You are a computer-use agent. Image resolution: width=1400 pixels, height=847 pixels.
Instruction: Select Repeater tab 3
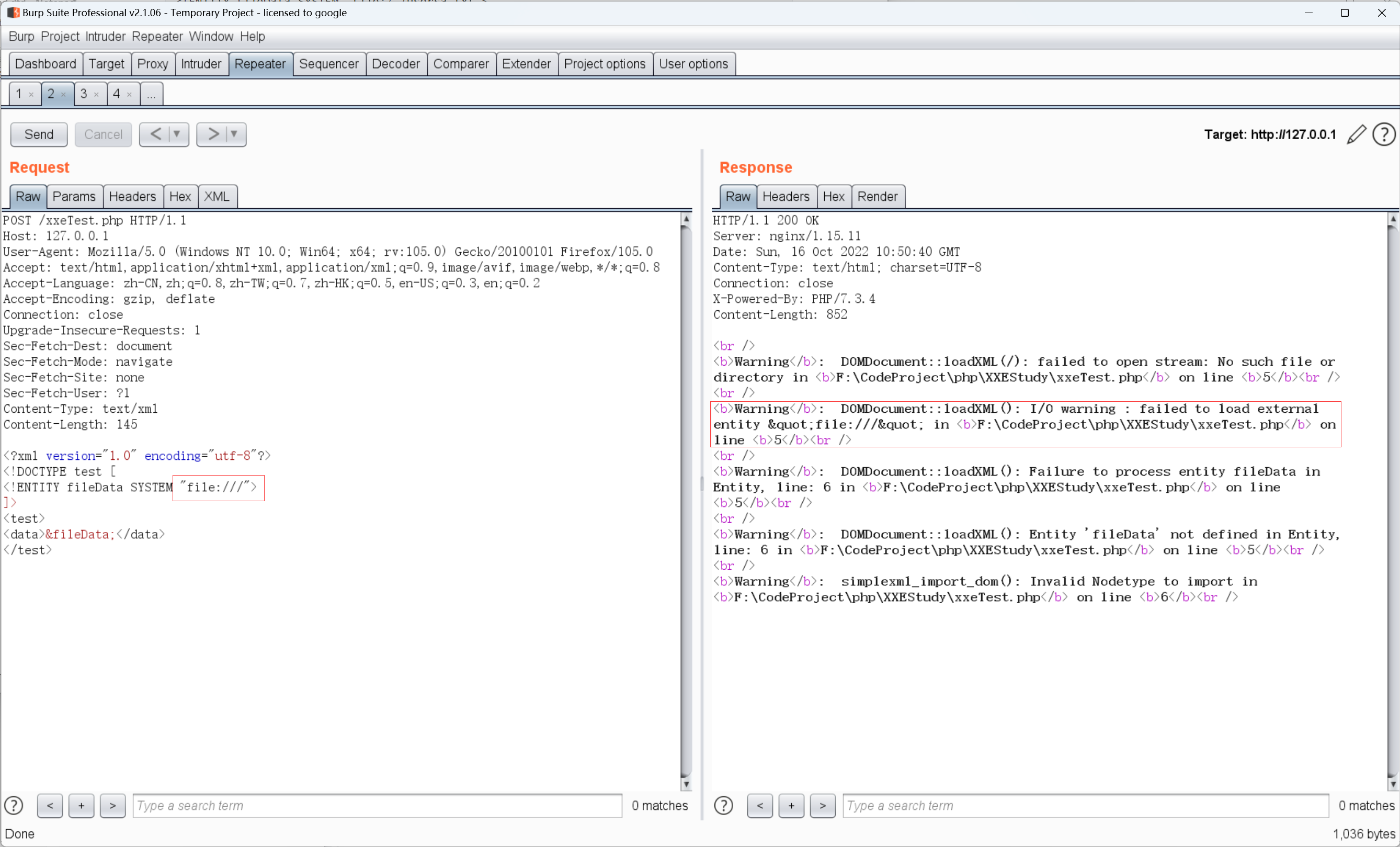click(84, 94)
